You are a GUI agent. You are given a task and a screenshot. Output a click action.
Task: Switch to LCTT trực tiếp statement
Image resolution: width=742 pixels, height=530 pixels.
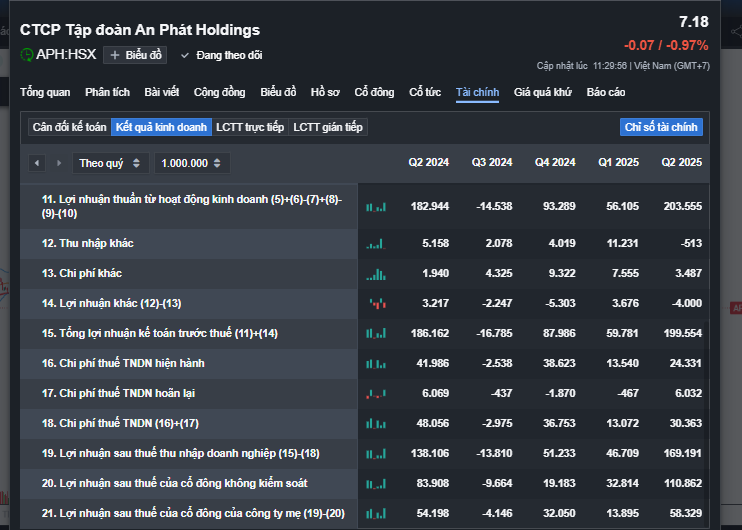tap(250, 127)
